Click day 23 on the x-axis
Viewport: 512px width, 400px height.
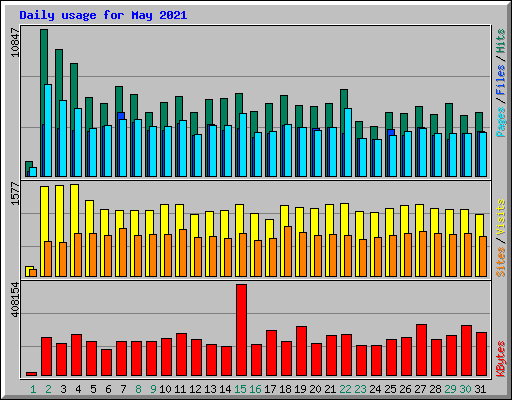[360, 389]
